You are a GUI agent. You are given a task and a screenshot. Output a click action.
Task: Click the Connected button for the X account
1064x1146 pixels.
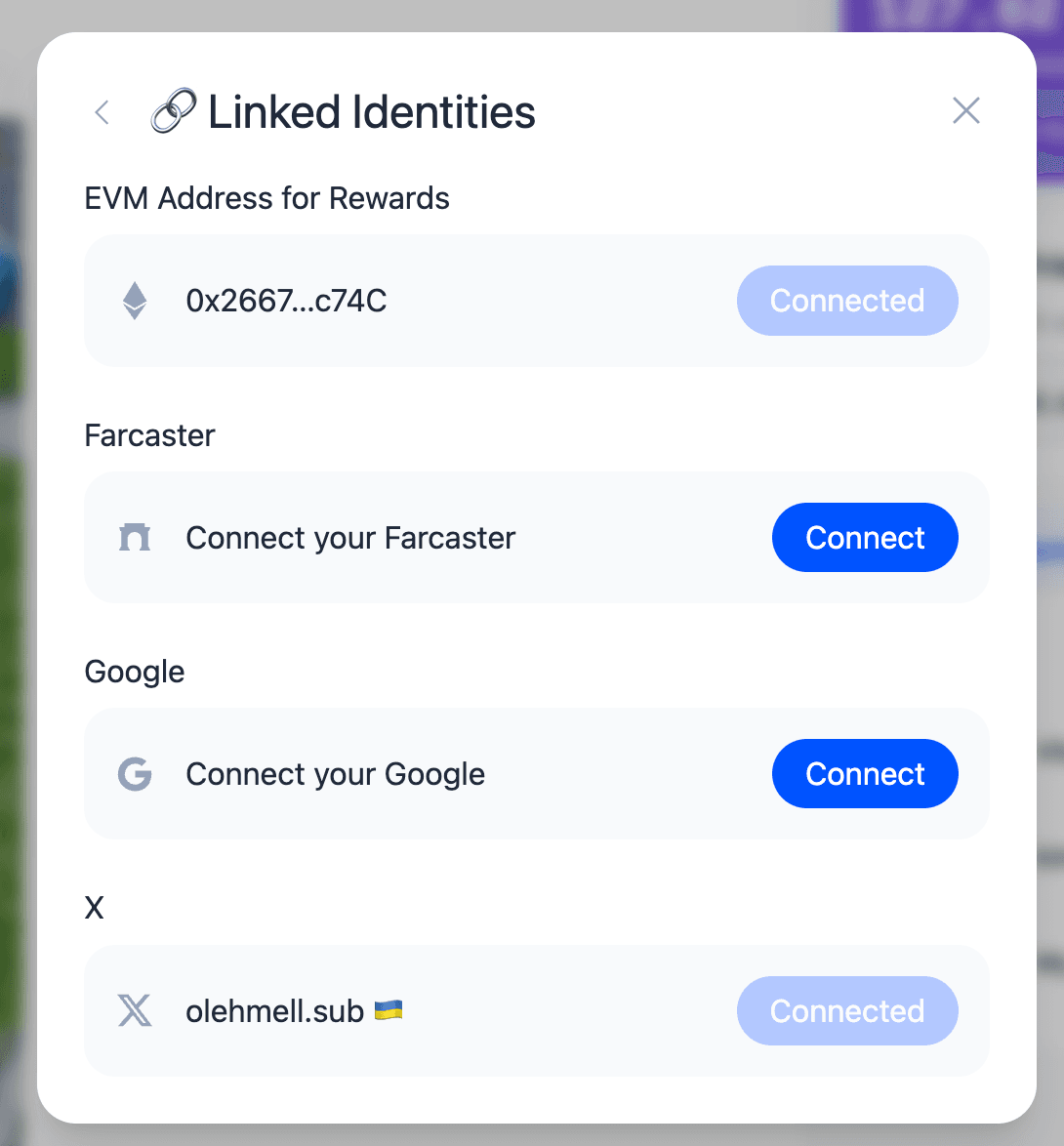pyautogui.click(x=847, y=1010)
